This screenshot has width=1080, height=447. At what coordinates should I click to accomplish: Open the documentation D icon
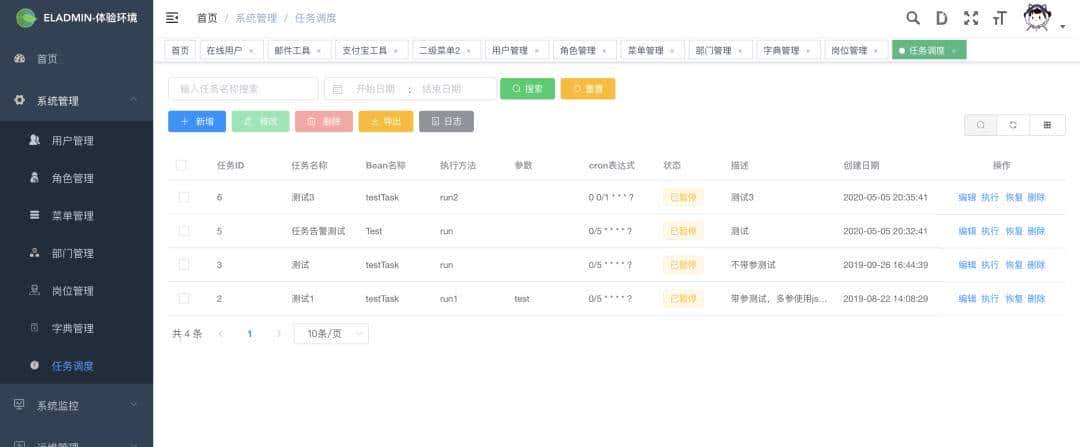click(x=942, y=19)
